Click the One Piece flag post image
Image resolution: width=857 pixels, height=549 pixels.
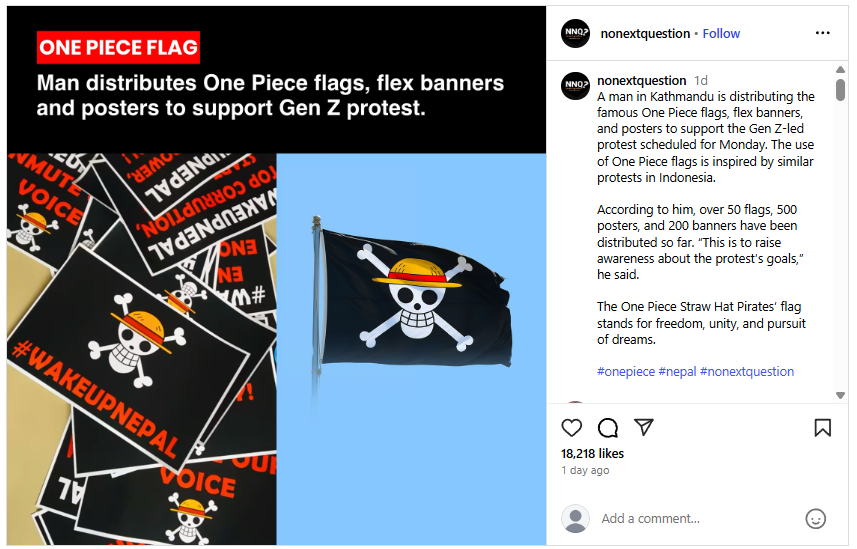(277, 276)
